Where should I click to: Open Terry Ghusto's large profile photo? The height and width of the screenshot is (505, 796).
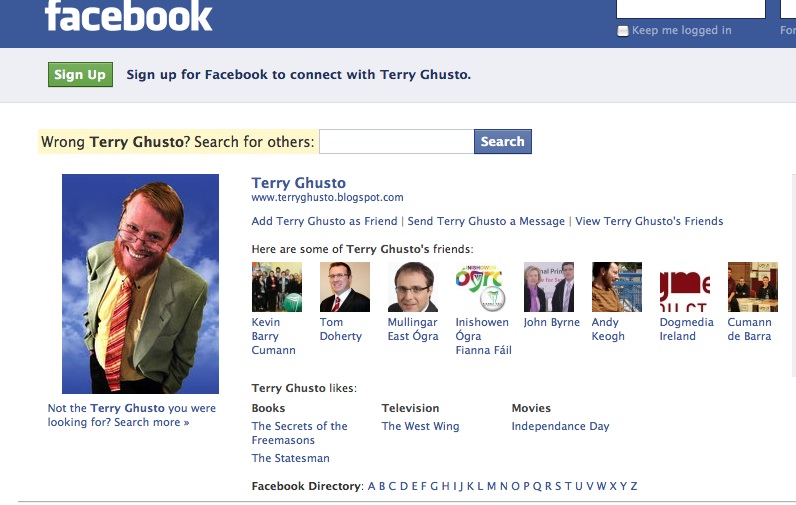pos(140,284)
